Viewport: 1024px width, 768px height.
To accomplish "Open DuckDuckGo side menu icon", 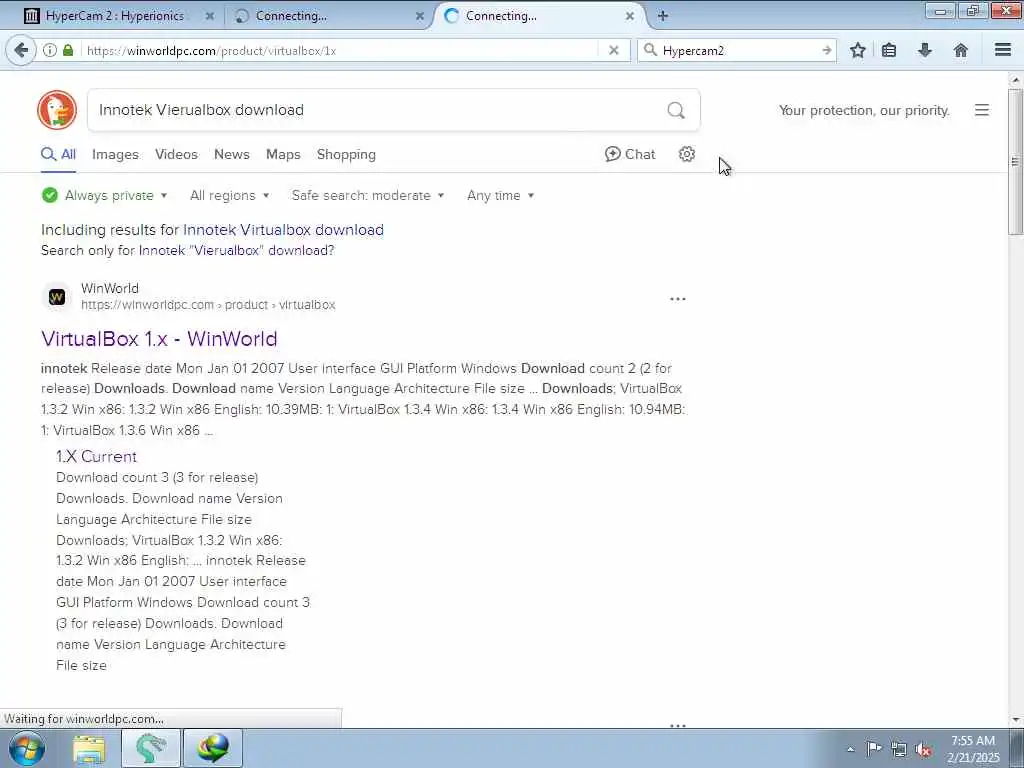I will point(981,110).
